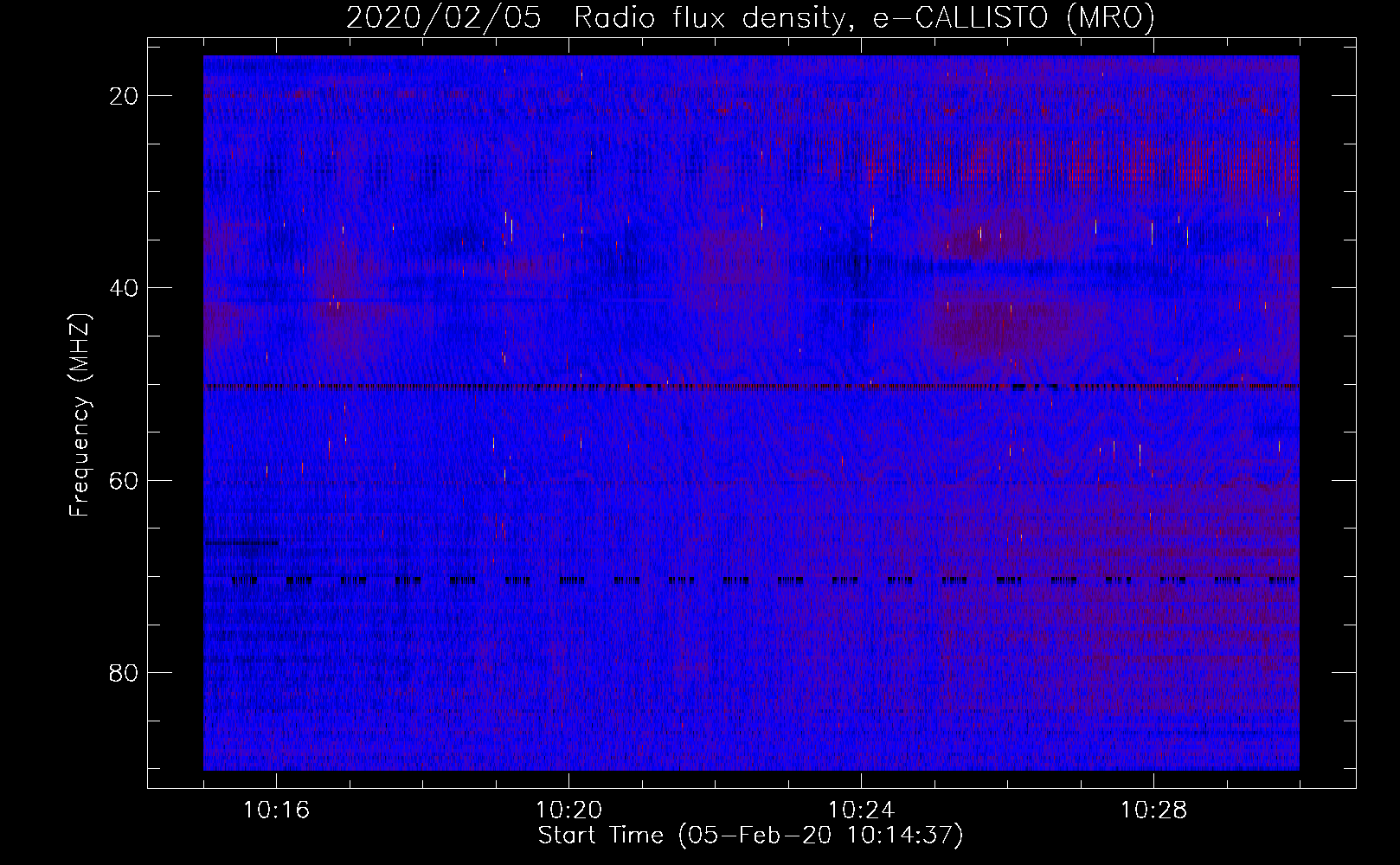Click the '10:16' time tick label
Screen dimensions: 1400x865
click(276, 811)
